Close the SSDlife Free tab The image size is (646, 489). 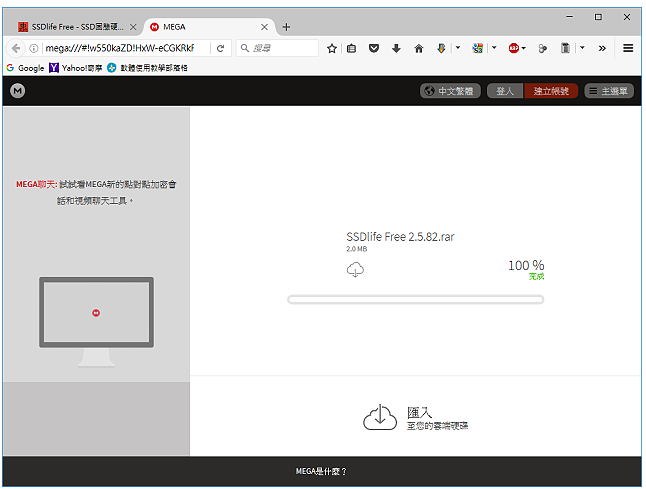tap(133, 27)
